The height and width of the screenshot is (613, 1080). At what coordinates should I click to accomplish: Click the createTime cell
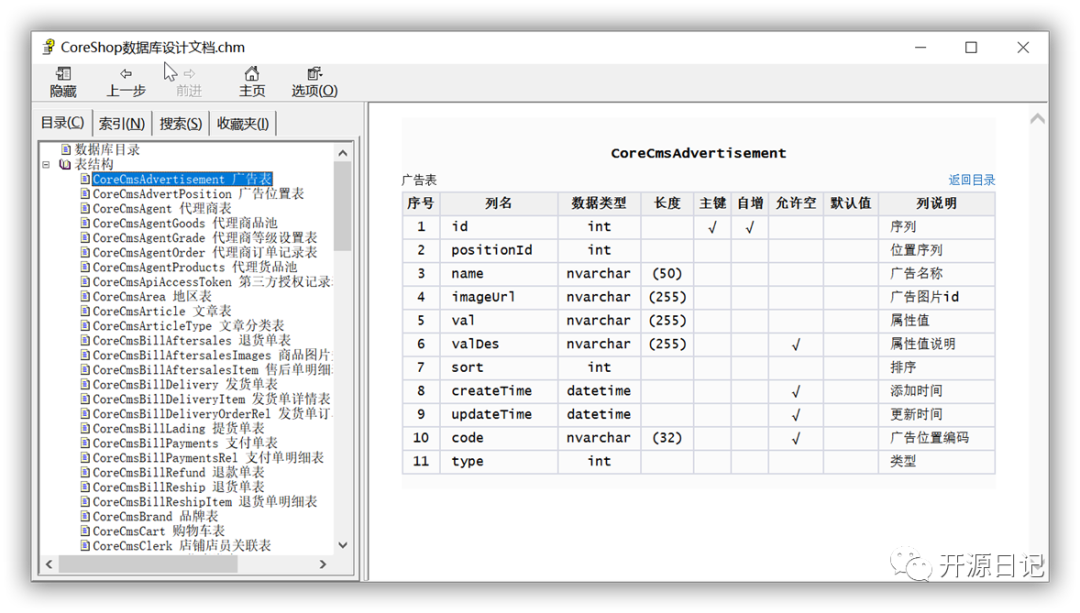click(x=499, y=391)
